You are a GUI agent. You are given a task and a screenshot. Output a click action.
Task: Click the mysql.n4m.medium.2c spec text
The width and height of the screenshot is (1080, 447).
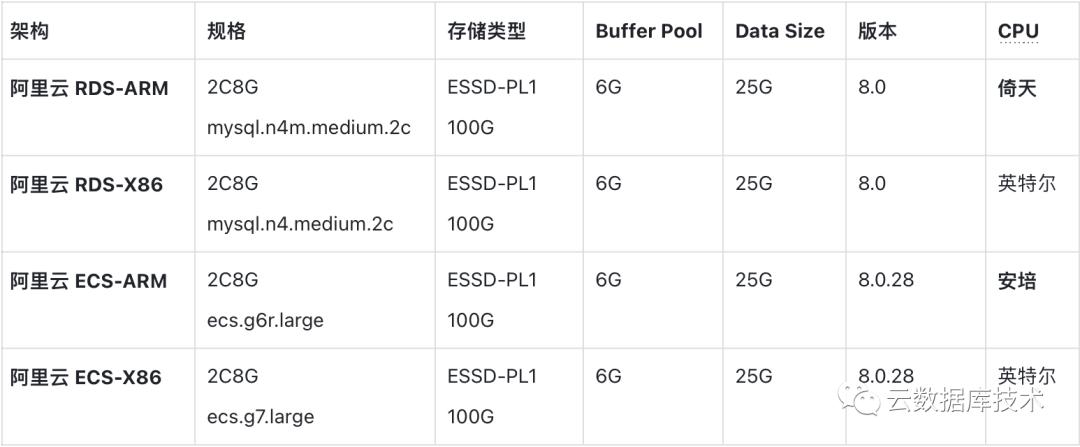pyautogui.click(x=309, y=128)
